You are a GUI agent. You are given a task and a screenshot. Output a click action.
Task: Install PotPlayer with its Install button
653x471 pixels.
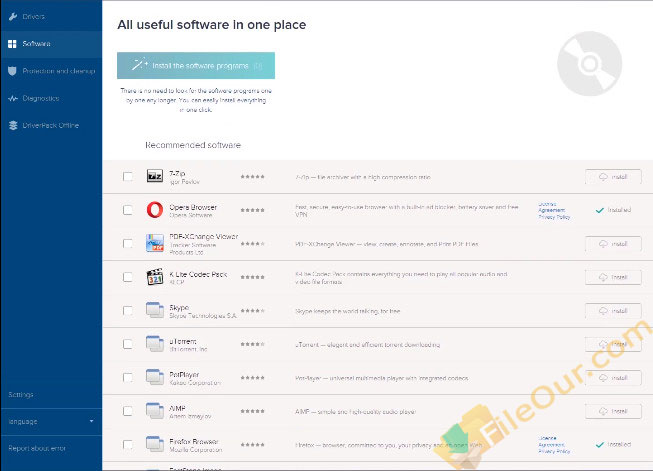pyautogui.click(x=613, y=378)
